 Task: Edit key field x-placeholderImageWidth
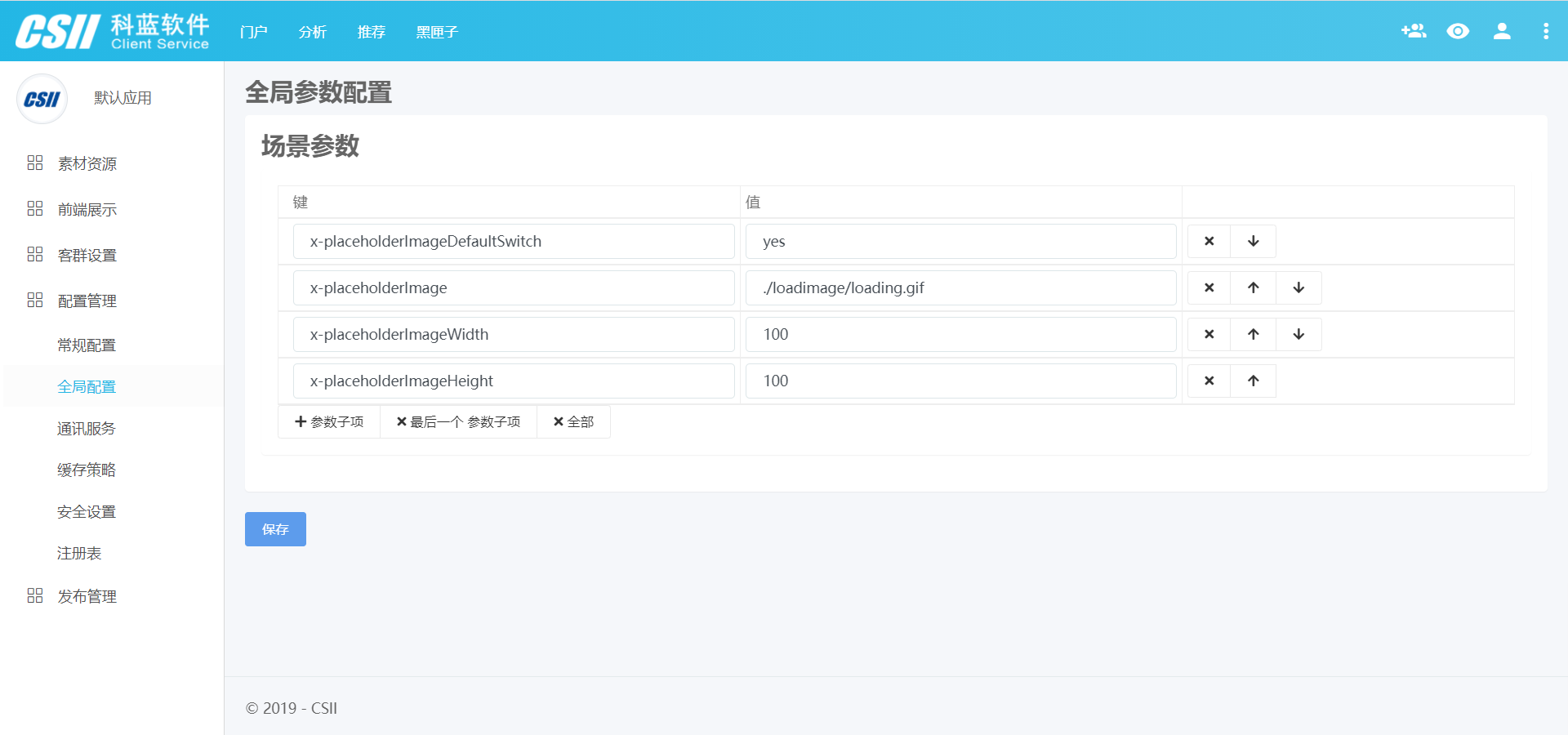(x=514, y=334)
